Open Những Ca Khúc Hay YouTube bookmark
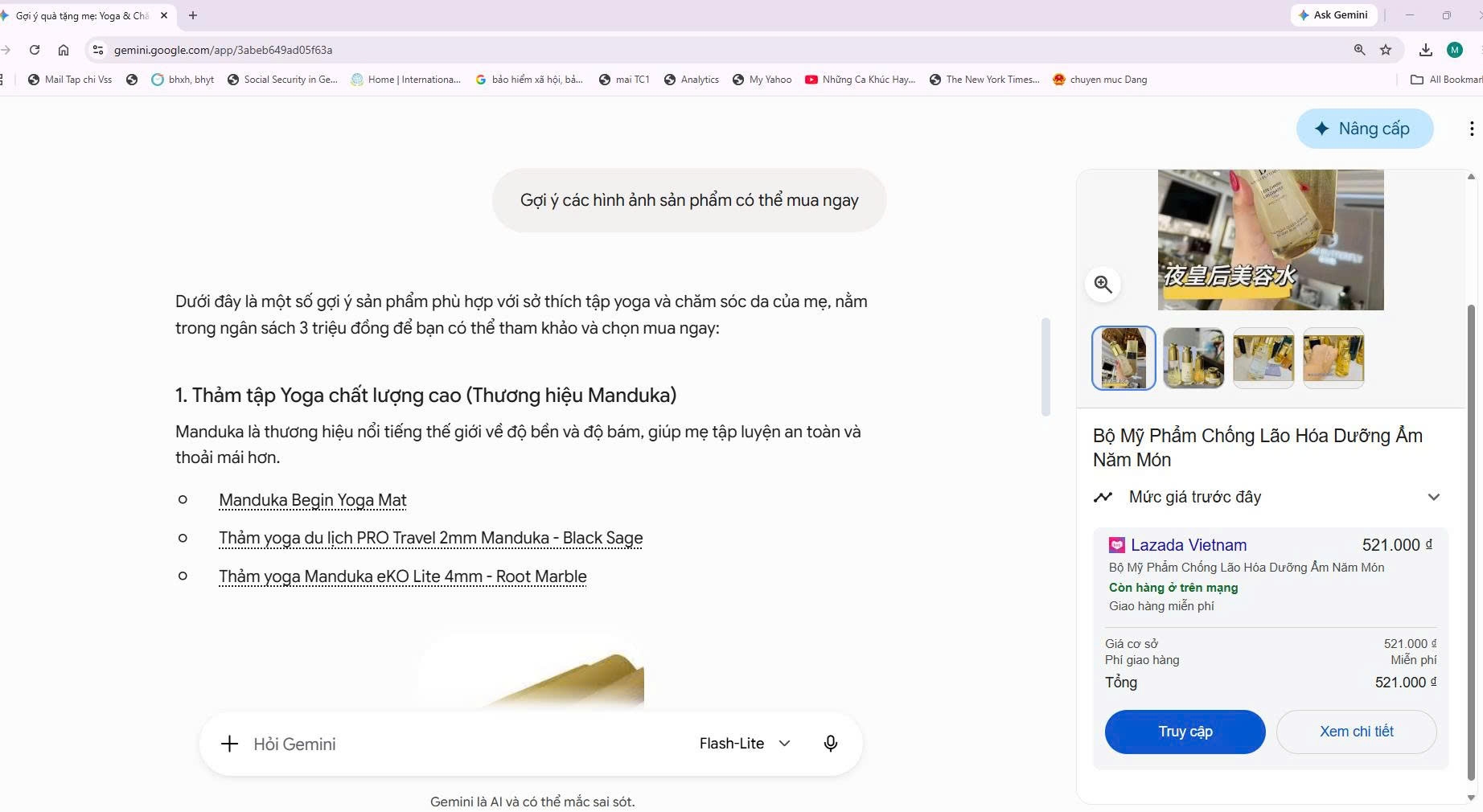Screen dimensions: 1483x812 coord(861,80)
